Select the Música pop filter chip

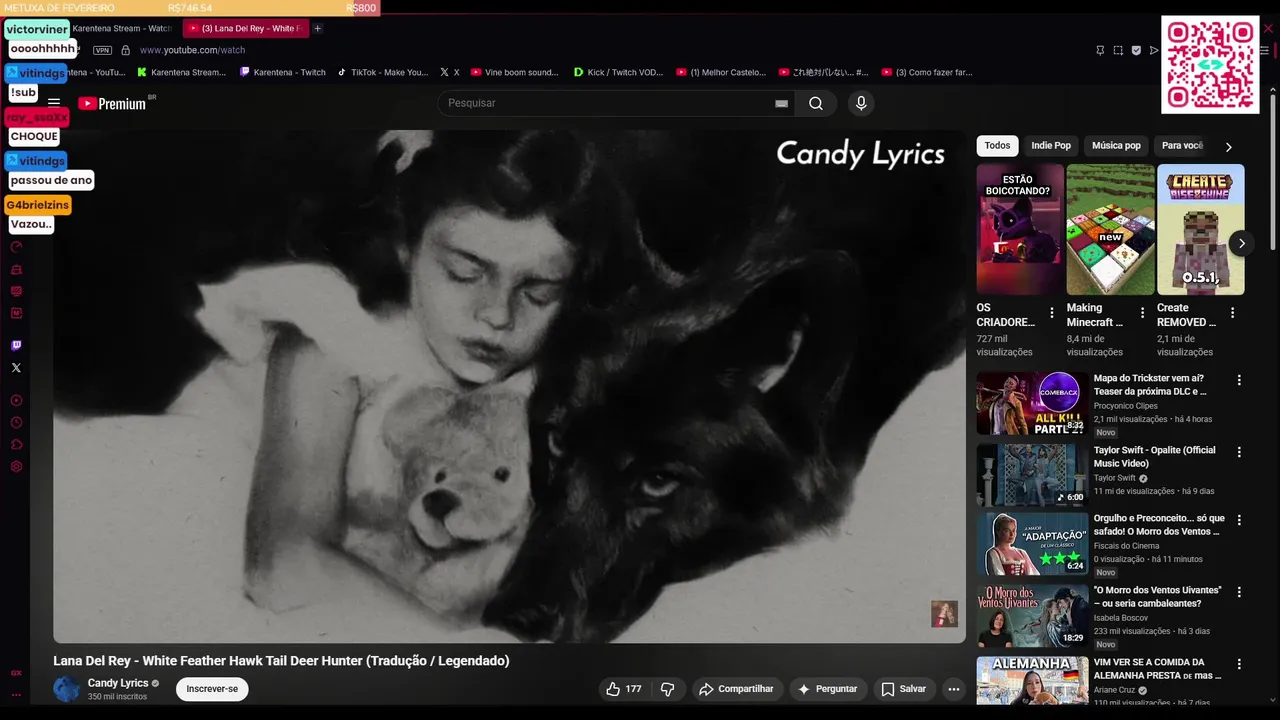(1116, 146)
